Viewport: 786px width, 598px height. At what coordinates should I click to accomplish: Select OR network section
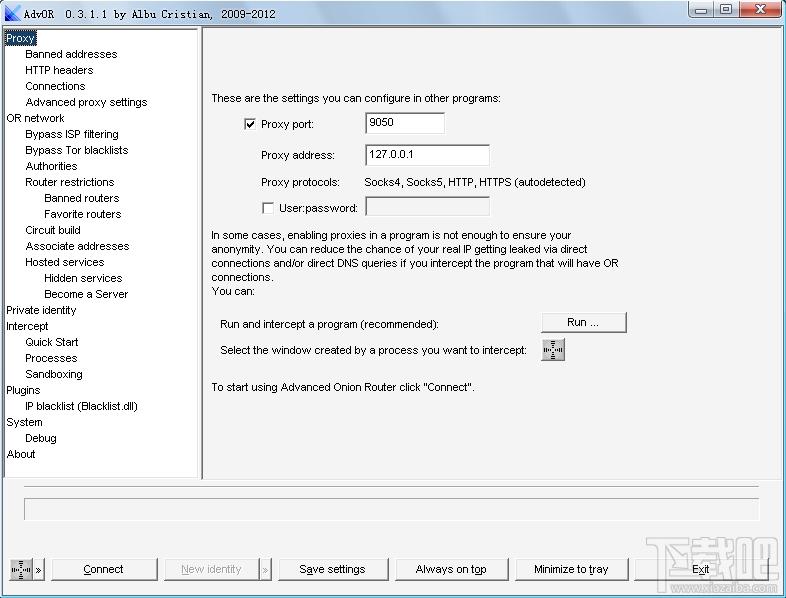35,118
